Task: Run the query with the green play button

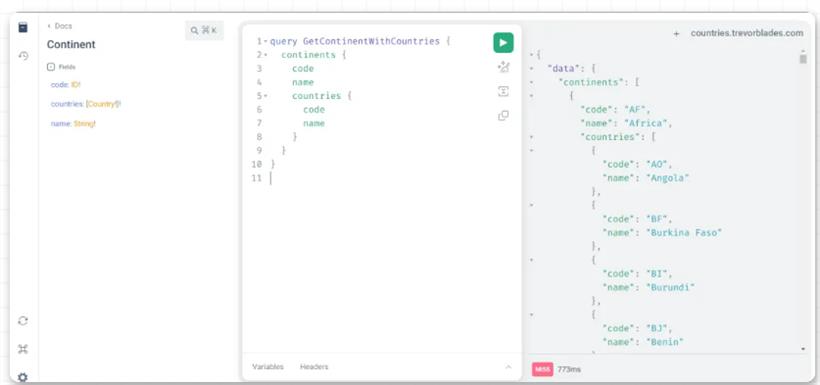Action: [503, 42]
